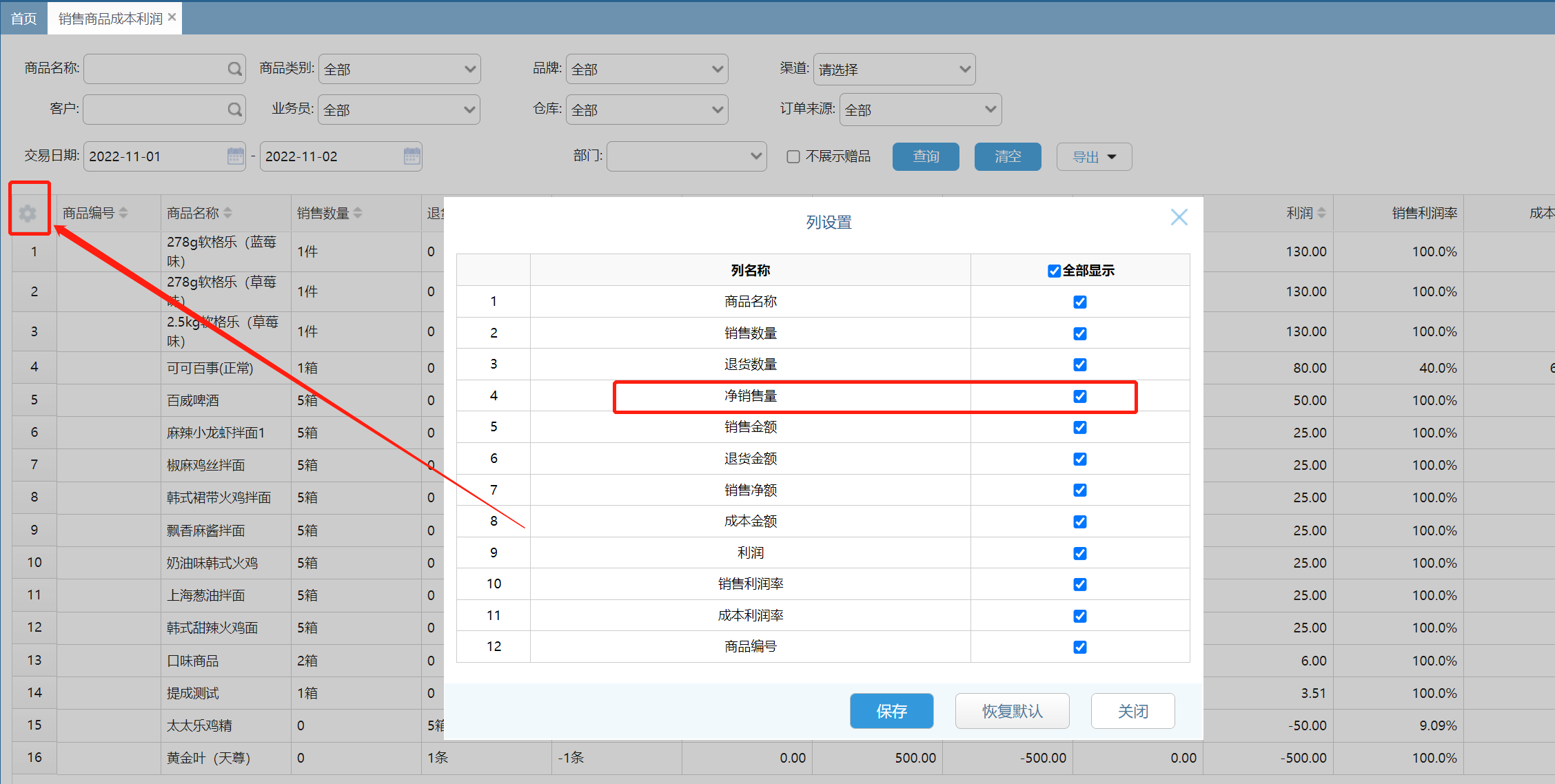This screenshot has height=784, width=1555.
Task: Open calendar for end date 2022-11-02
Action: pos(411,156)
